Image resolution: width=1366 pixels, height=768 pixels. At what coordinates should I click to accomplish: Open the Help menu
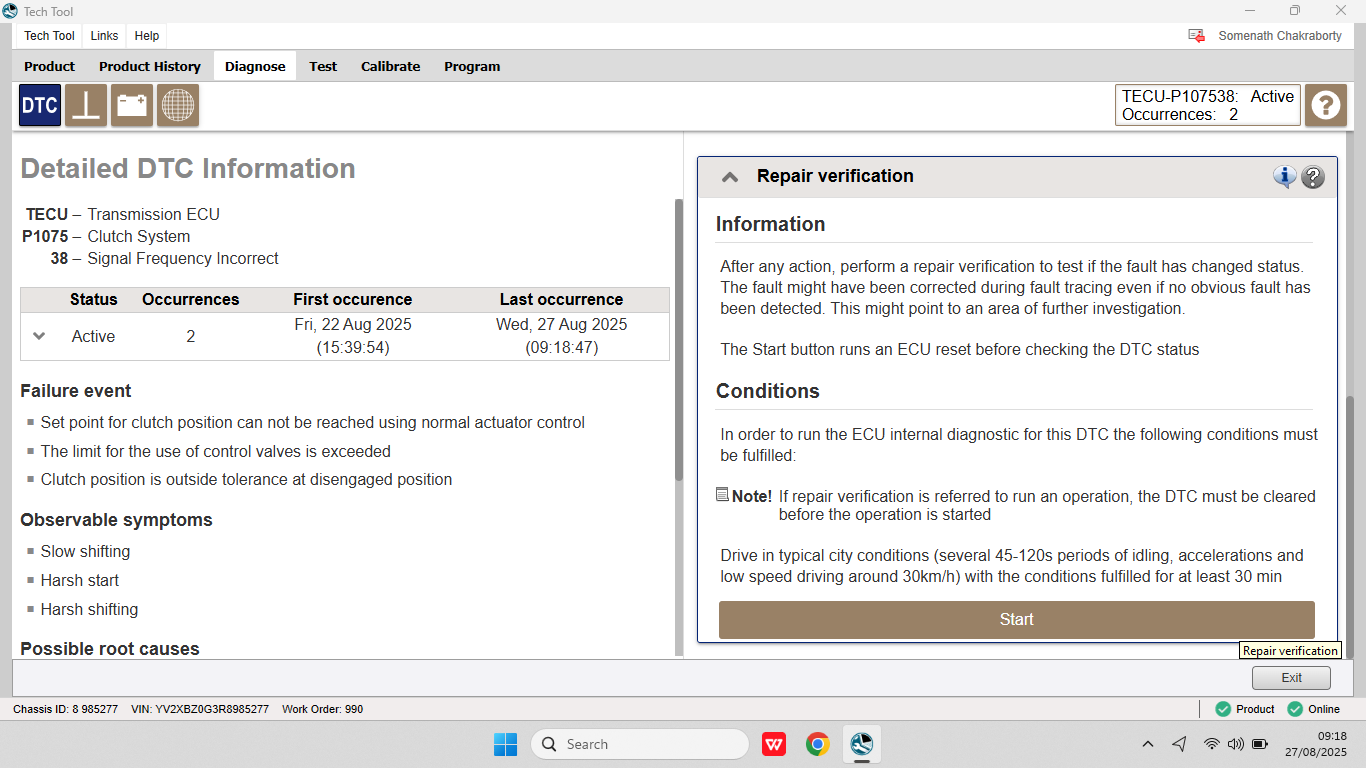click(x=147, y=36)
